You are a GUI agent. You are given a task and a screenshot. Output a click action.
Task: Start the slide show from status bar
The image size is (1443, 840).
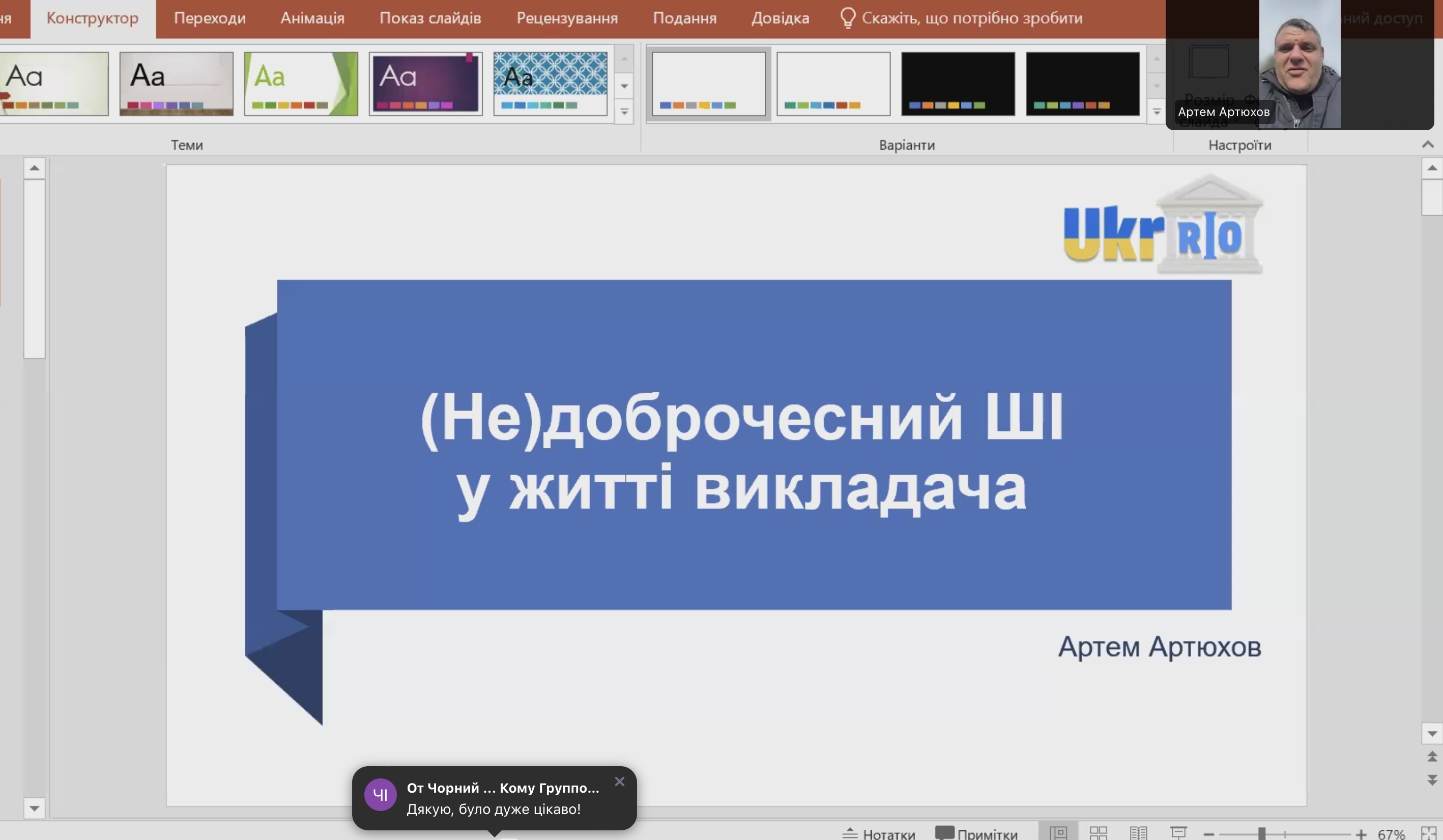pos(1178,833)
